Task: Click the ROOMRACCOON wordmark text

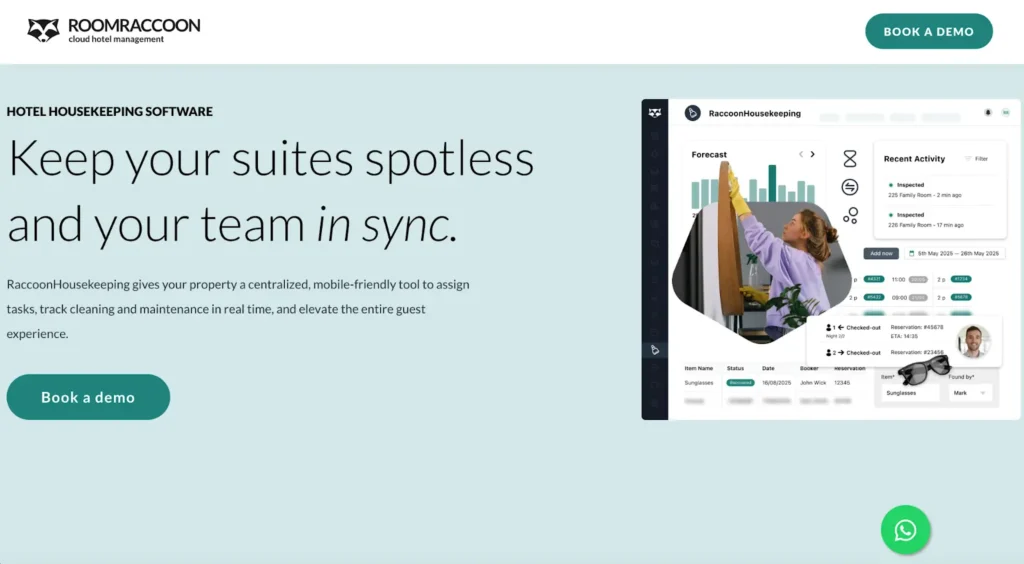Action: click(134, 25)
